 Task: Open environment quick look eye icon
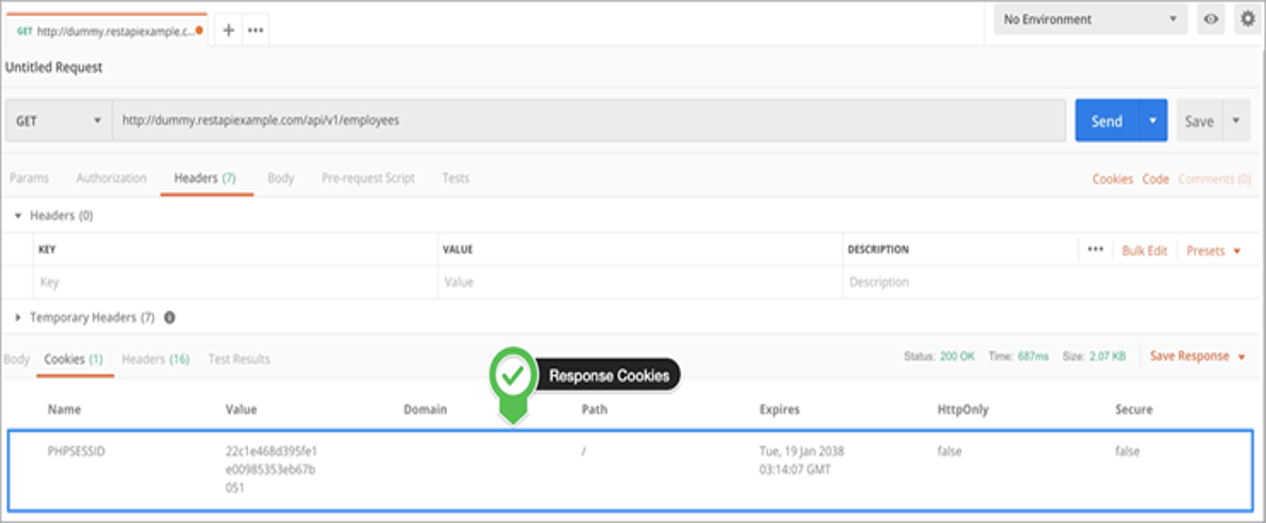pos(1211,19)
